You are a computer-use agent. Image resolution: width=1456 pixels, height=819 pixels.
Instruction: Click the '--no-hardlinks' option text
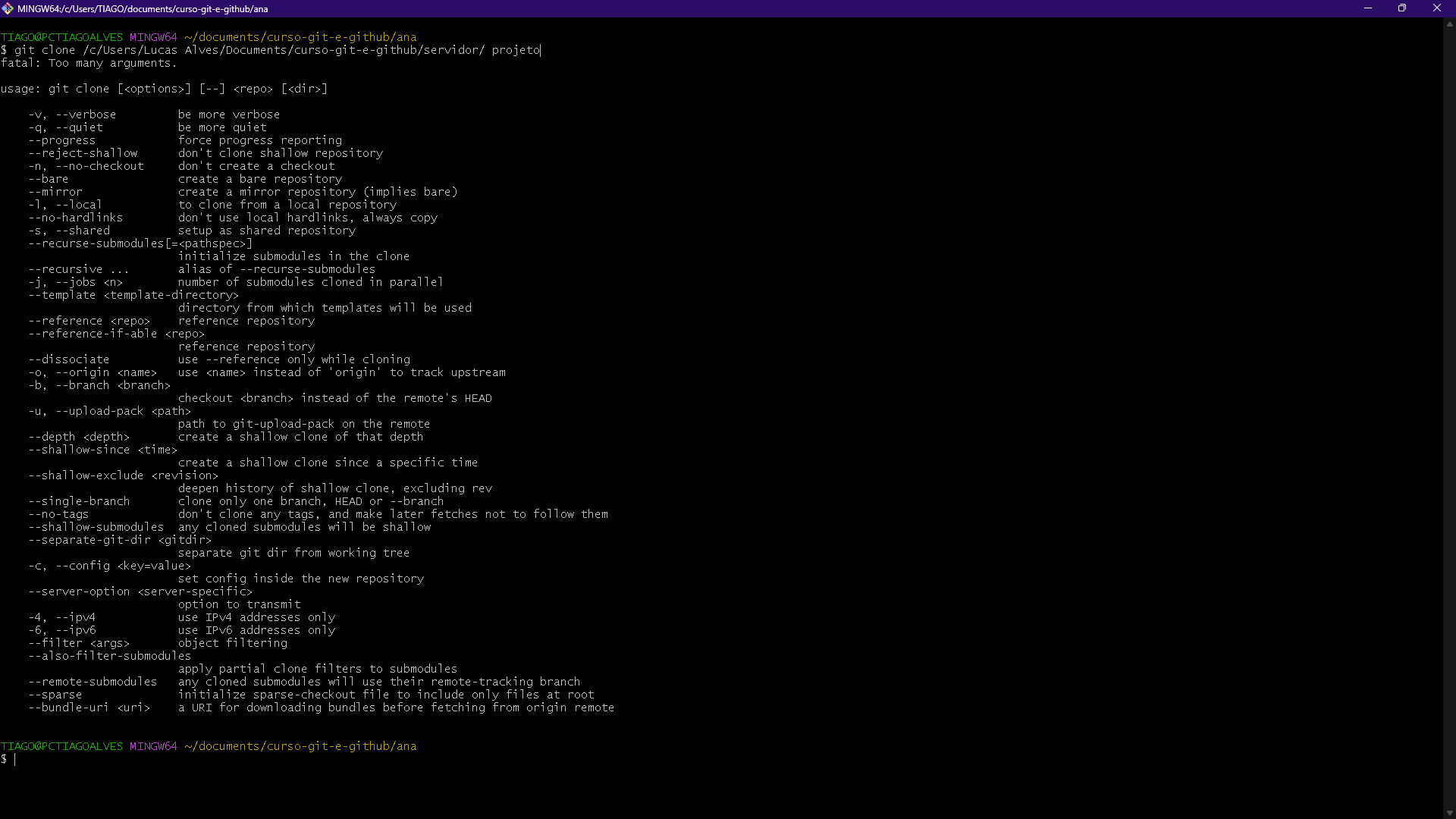(76, 218)
